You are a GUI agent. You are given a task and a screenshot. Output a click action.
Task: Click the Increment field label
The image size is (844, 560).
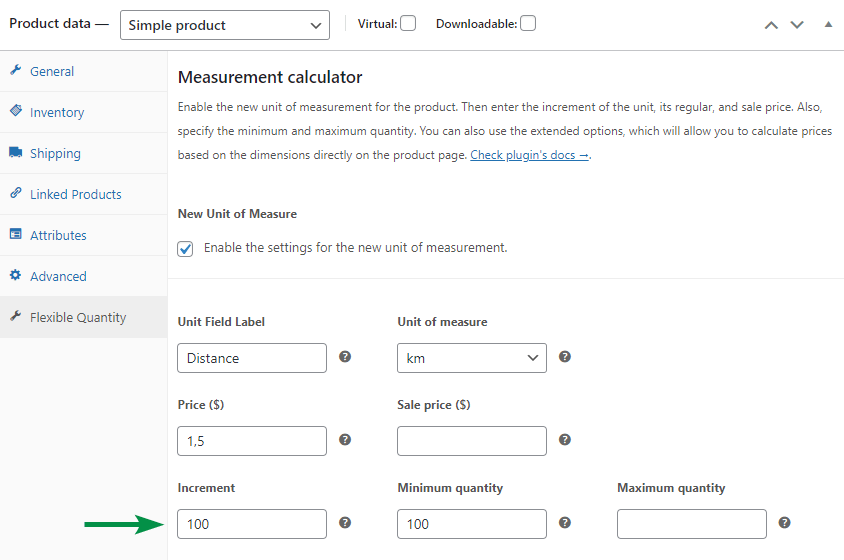pos(206,488)
